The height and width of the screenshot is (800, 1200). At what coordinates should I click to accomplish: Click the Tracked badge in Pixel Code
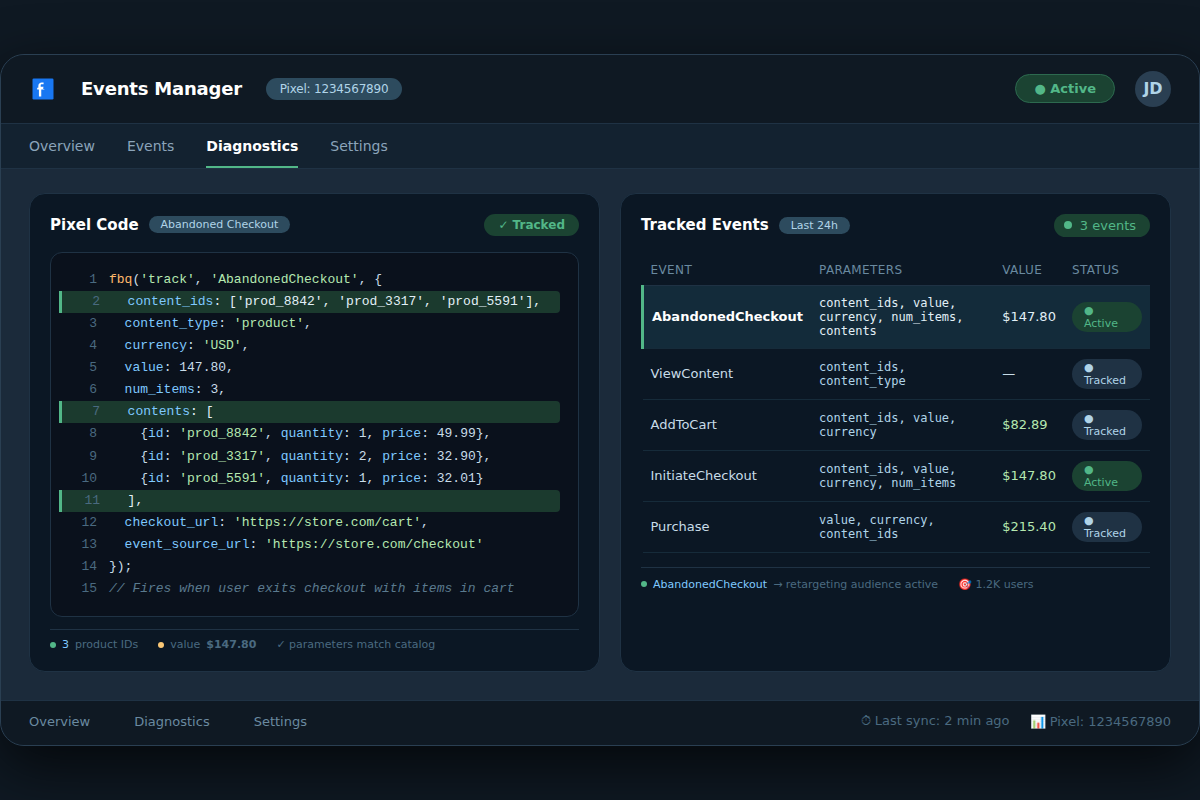[532, 225]
